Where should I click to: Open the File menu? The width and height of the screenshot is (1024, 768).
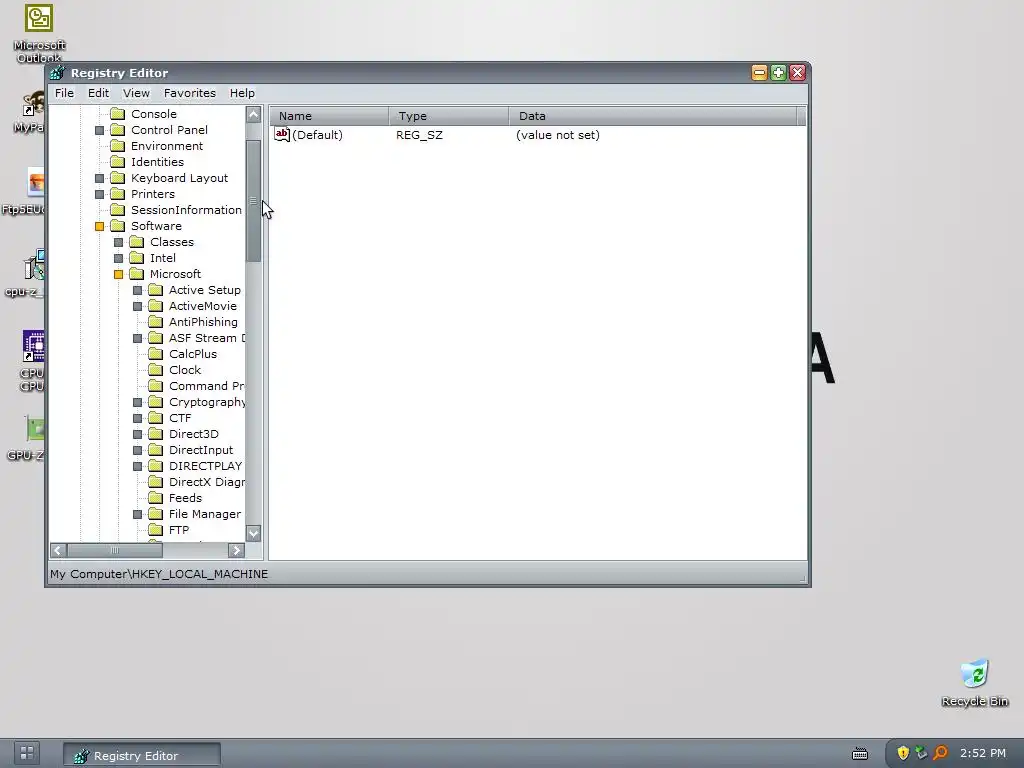(64, 93)
